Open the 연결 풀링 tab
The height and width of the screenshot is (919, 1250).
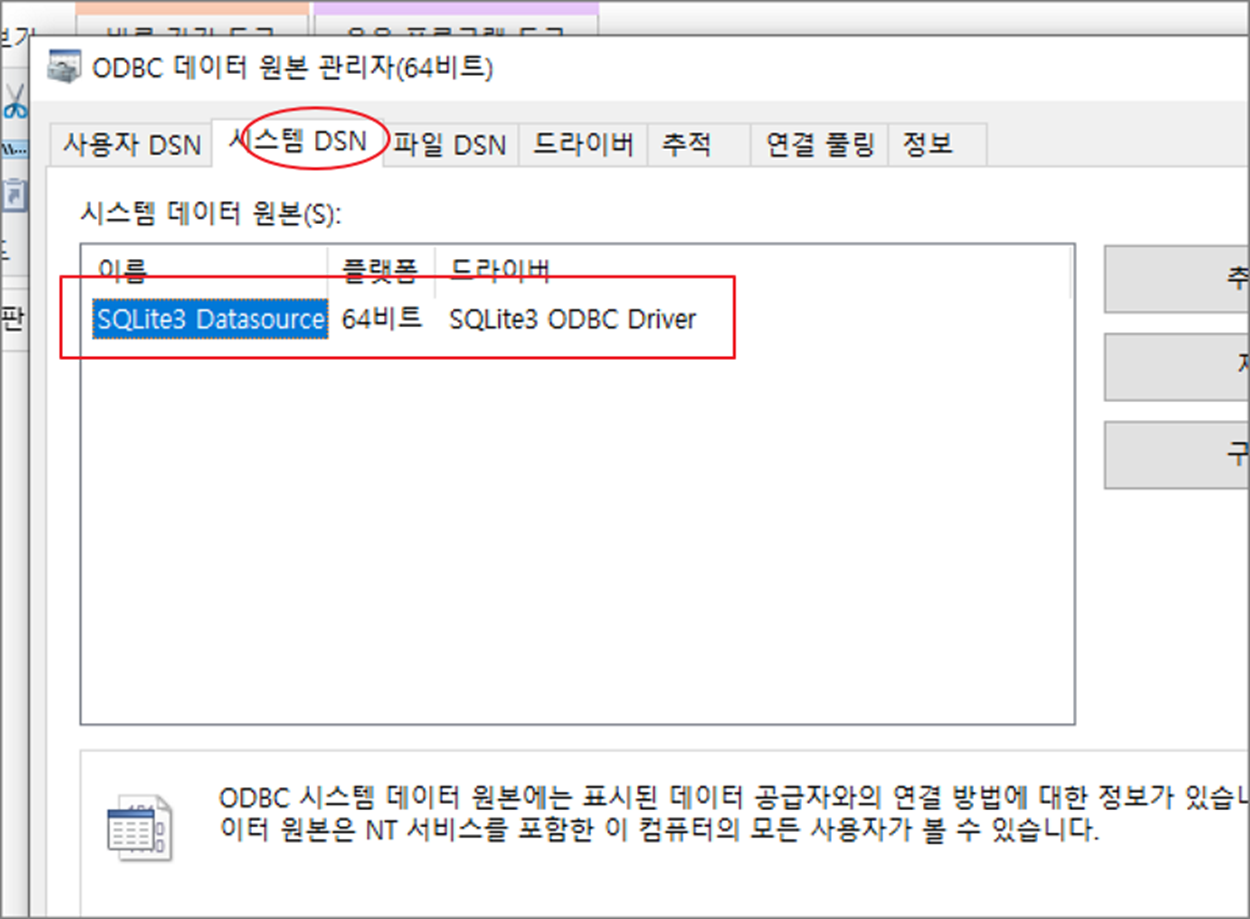click(x=820, y=146)
